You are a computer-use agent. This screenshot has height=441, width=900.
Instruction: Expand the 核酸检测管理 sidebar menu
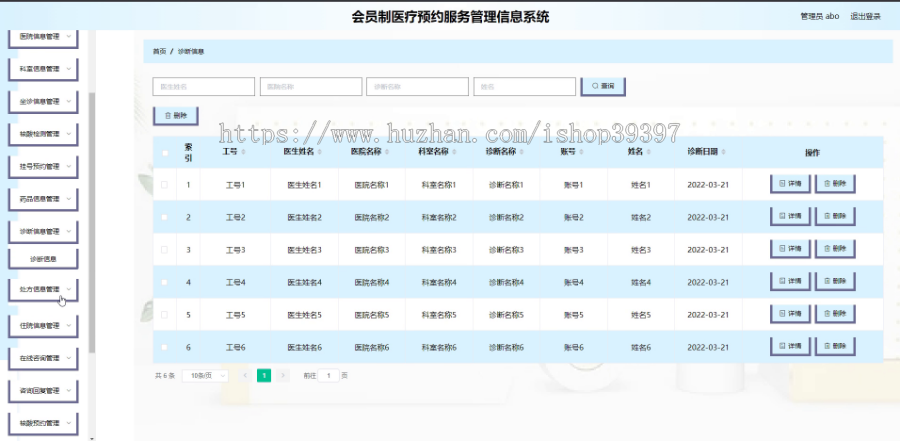43,134
